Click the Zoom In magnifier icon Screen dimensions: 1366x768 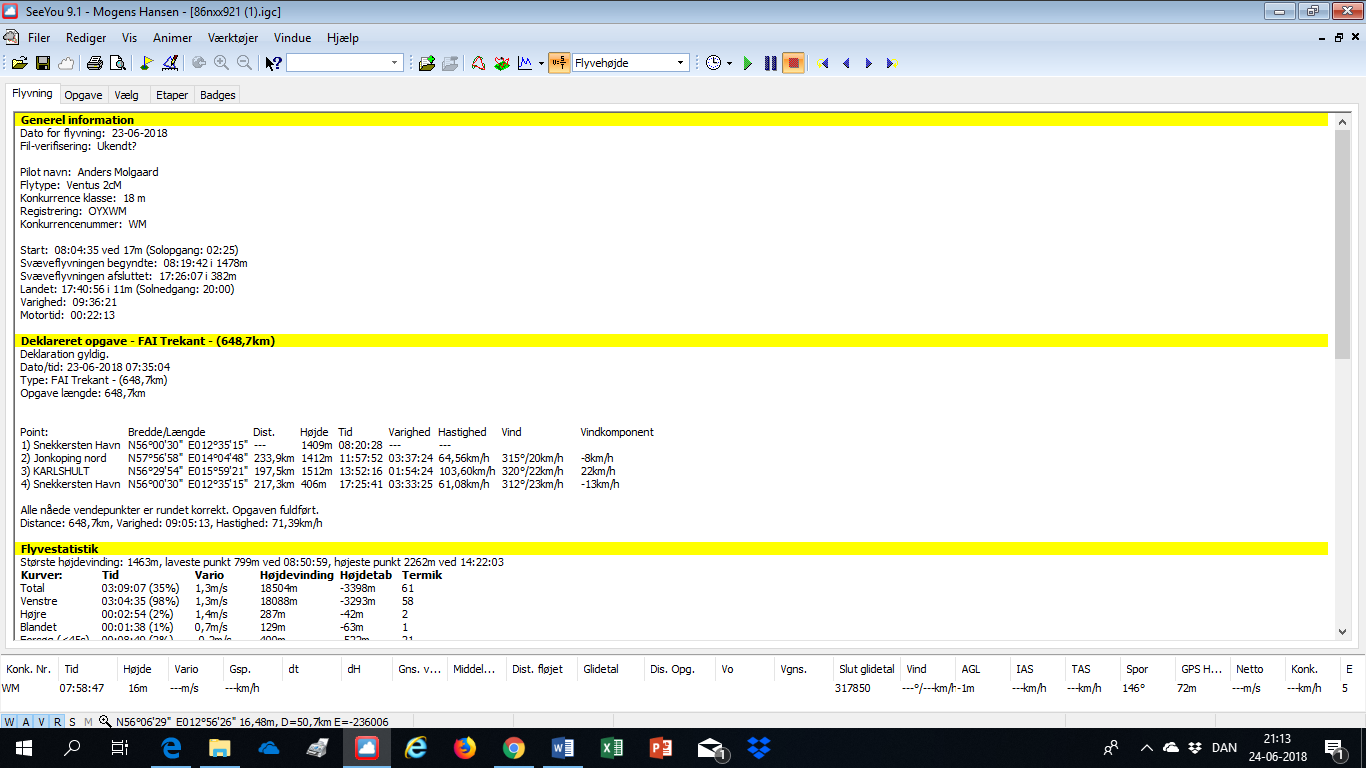pyautogui.click(x=221, y=63)
